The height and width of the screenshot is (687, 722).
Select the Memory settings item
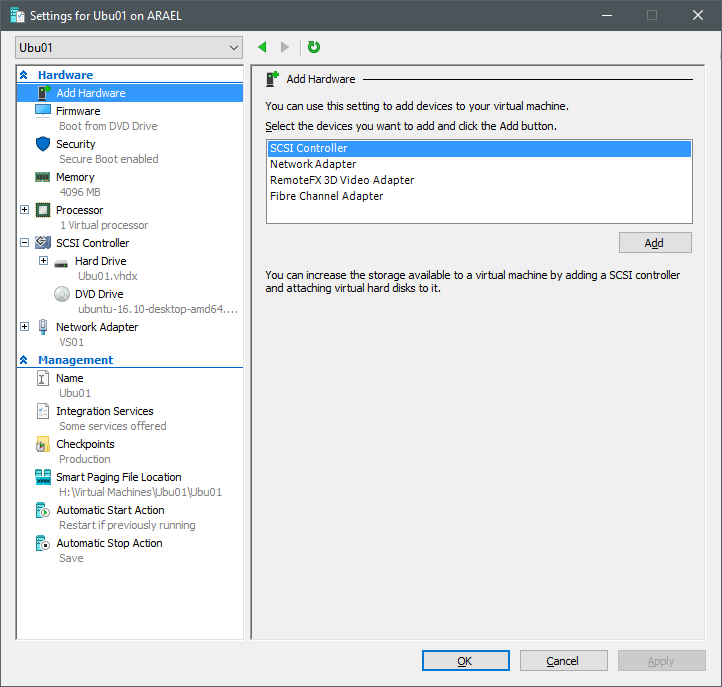click(x=75, y=177)
